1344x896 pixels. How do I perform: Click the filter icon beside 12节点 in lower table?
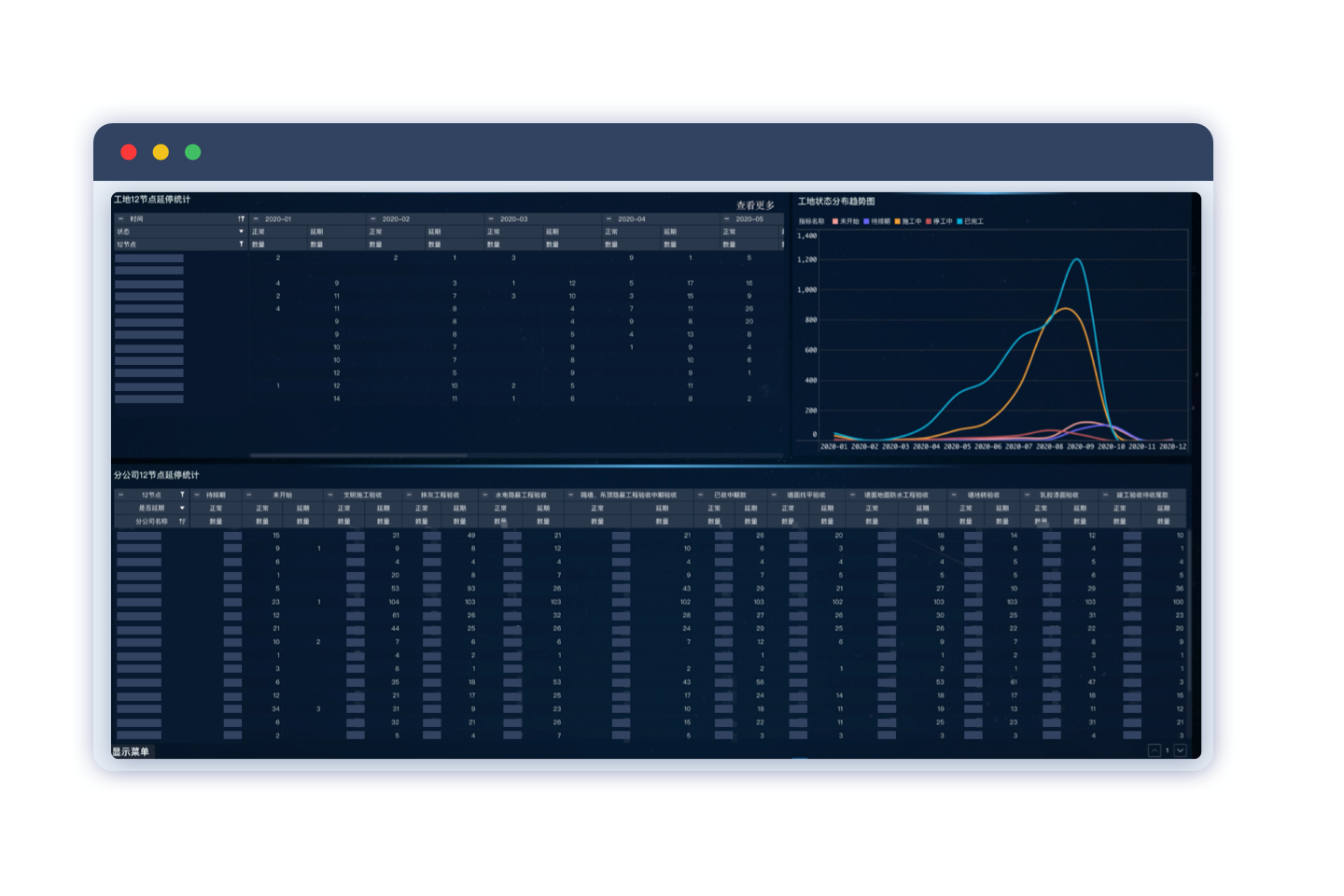182,495
